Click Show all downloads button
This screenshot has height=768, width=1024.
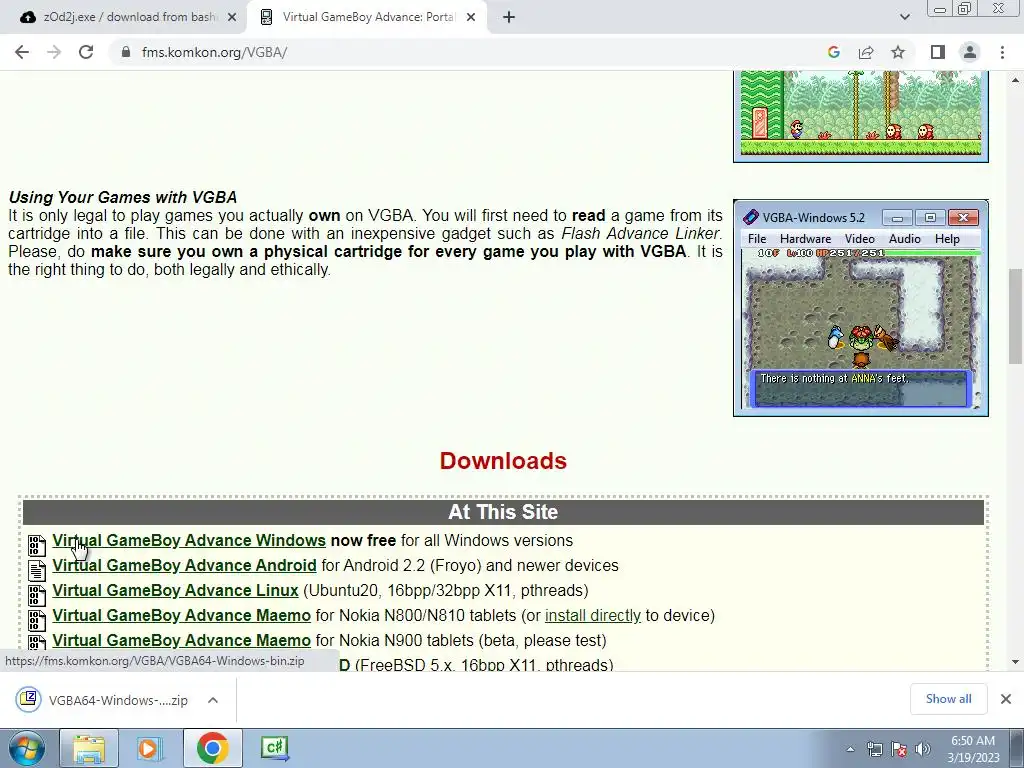pos(948,699)
